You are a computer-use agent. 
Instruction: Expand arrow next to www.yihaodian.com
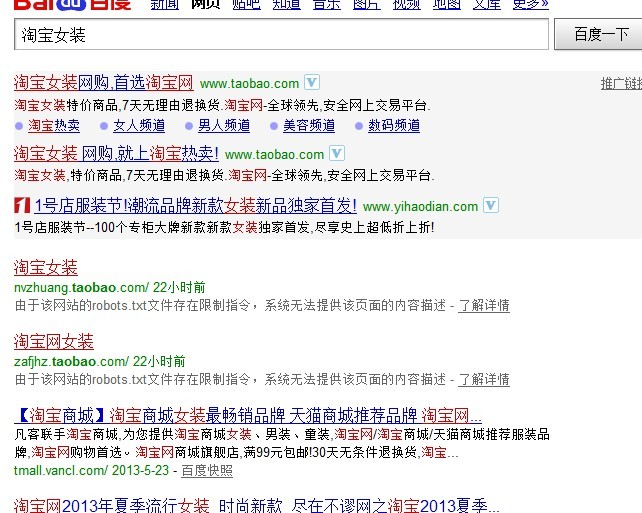pyautogui.click(x=491, y=205)
